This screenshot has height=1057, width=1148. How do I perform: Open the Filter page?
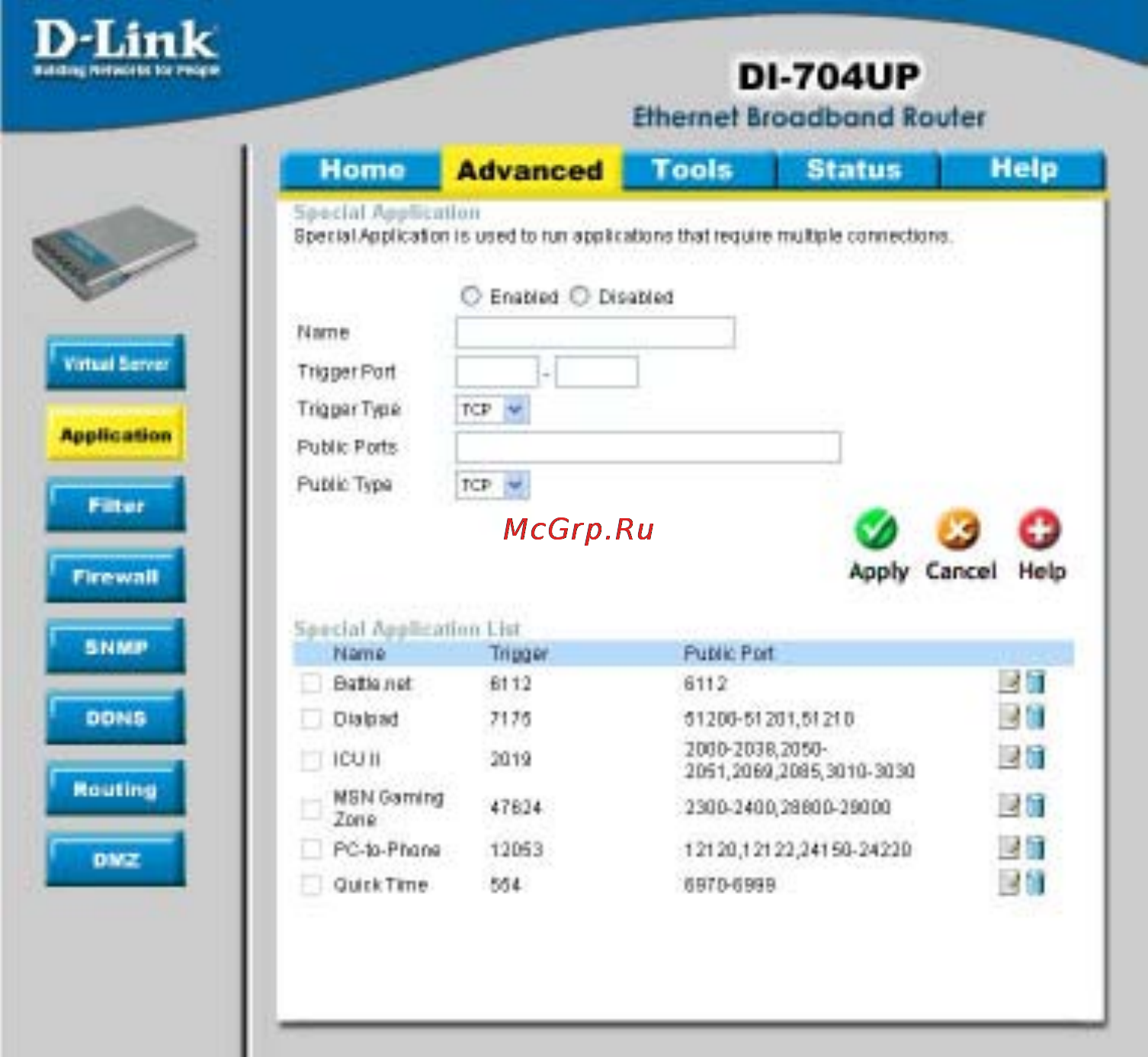[x=116, y=504]
